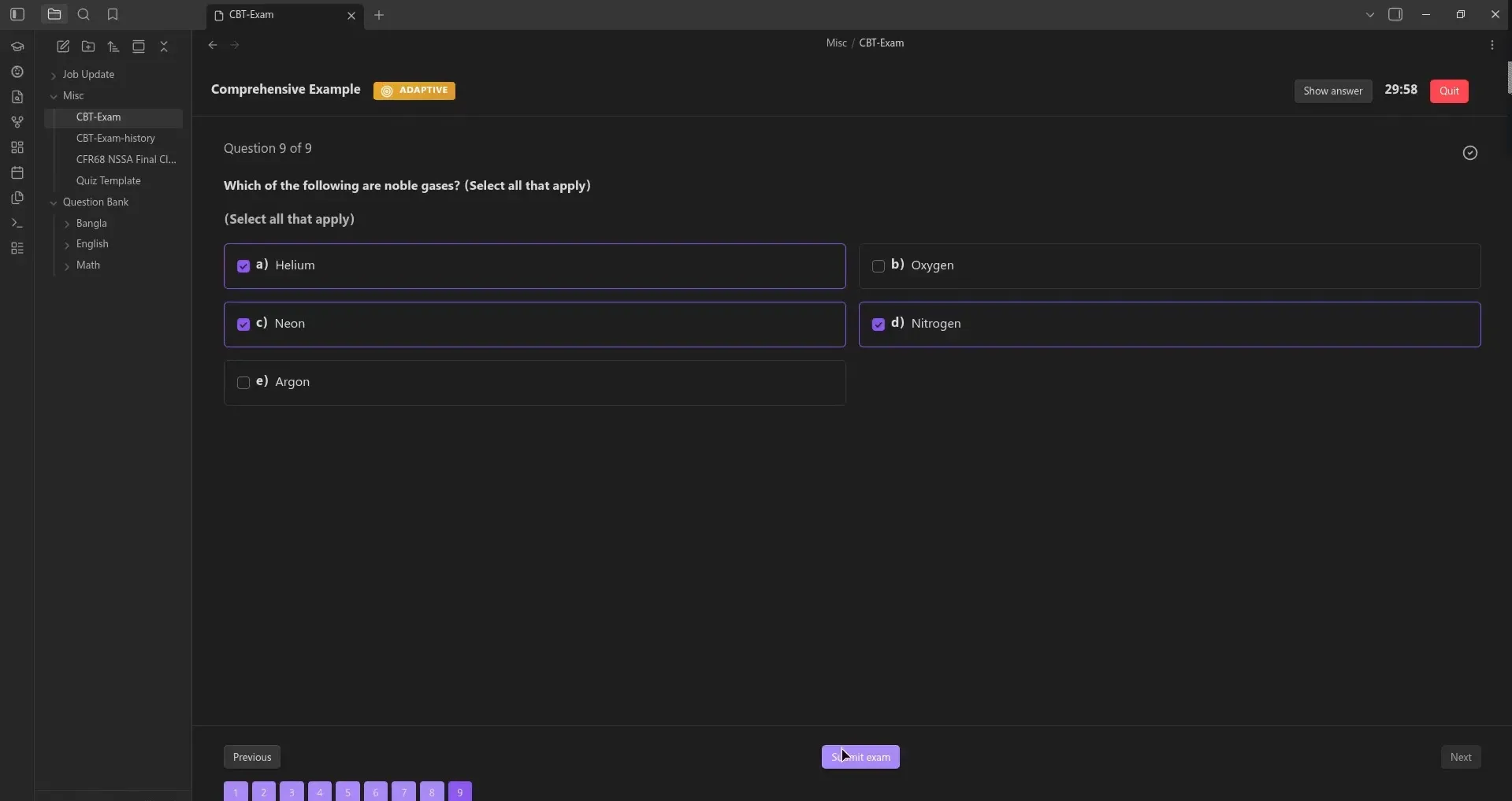Click the ADAPTIVE badge

(x=414, y=91)
